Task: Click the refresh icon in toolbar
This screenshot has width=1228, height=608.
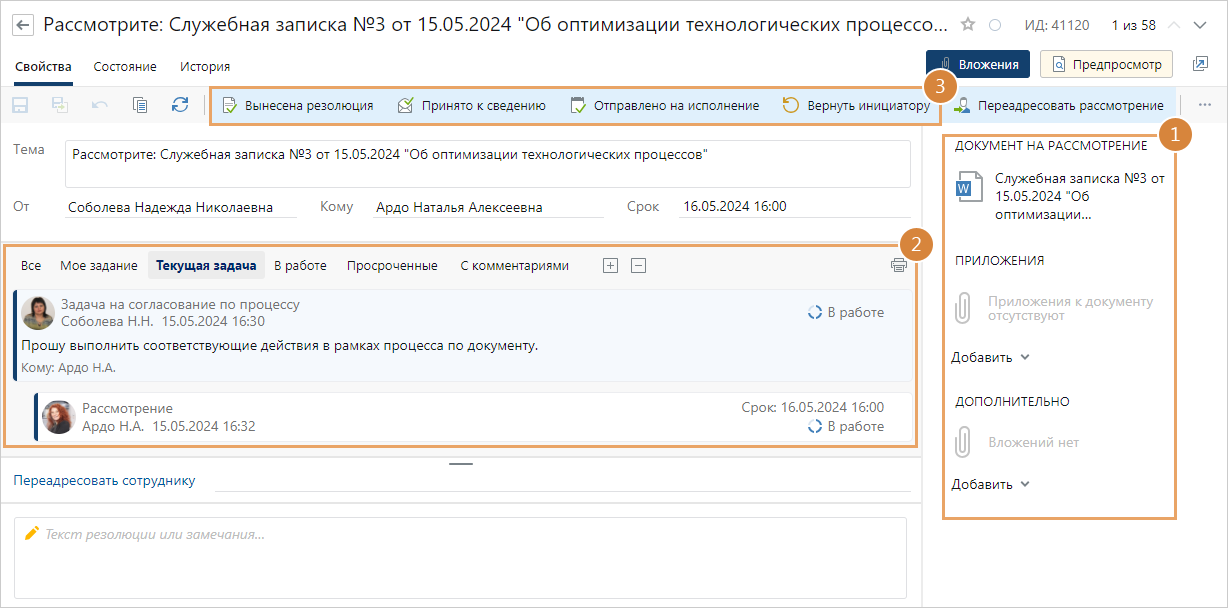Action: pyautogui.click(x=180, y=105)
